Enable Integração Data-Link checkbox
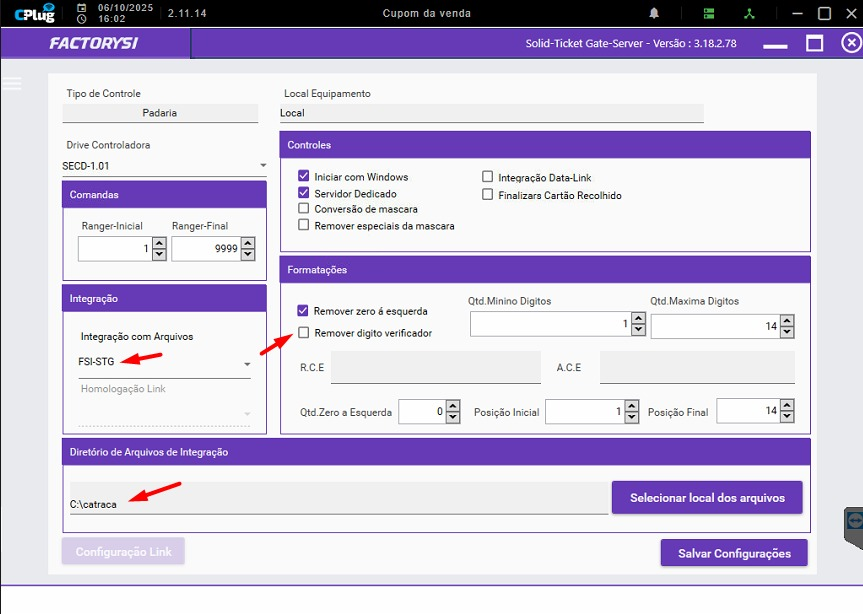 488,178
